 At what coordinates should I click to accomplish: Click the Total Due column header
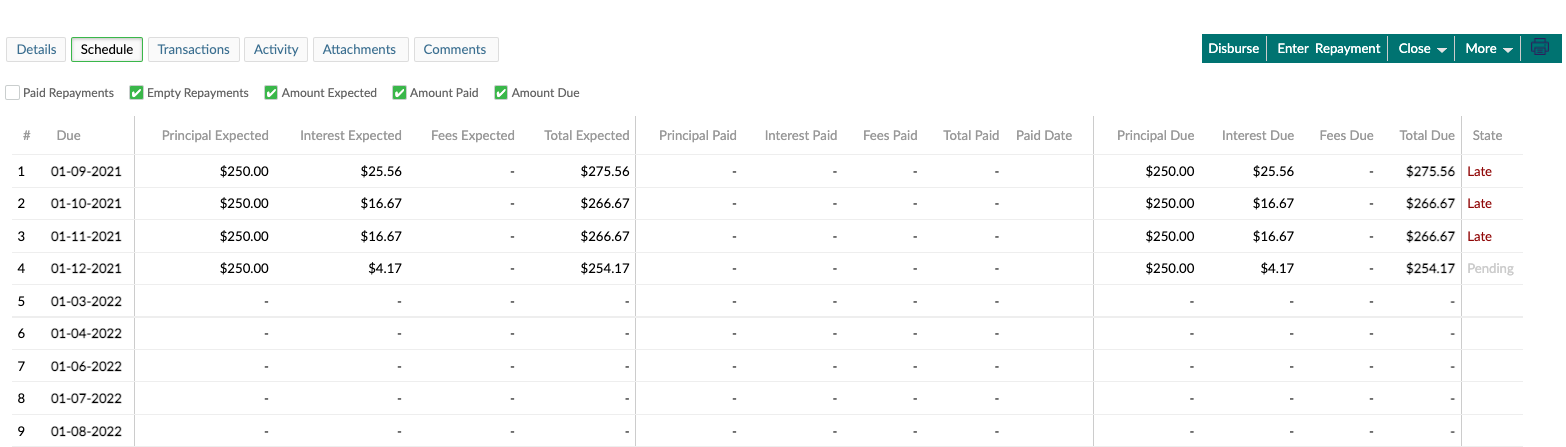click(x=1427, y=136)
